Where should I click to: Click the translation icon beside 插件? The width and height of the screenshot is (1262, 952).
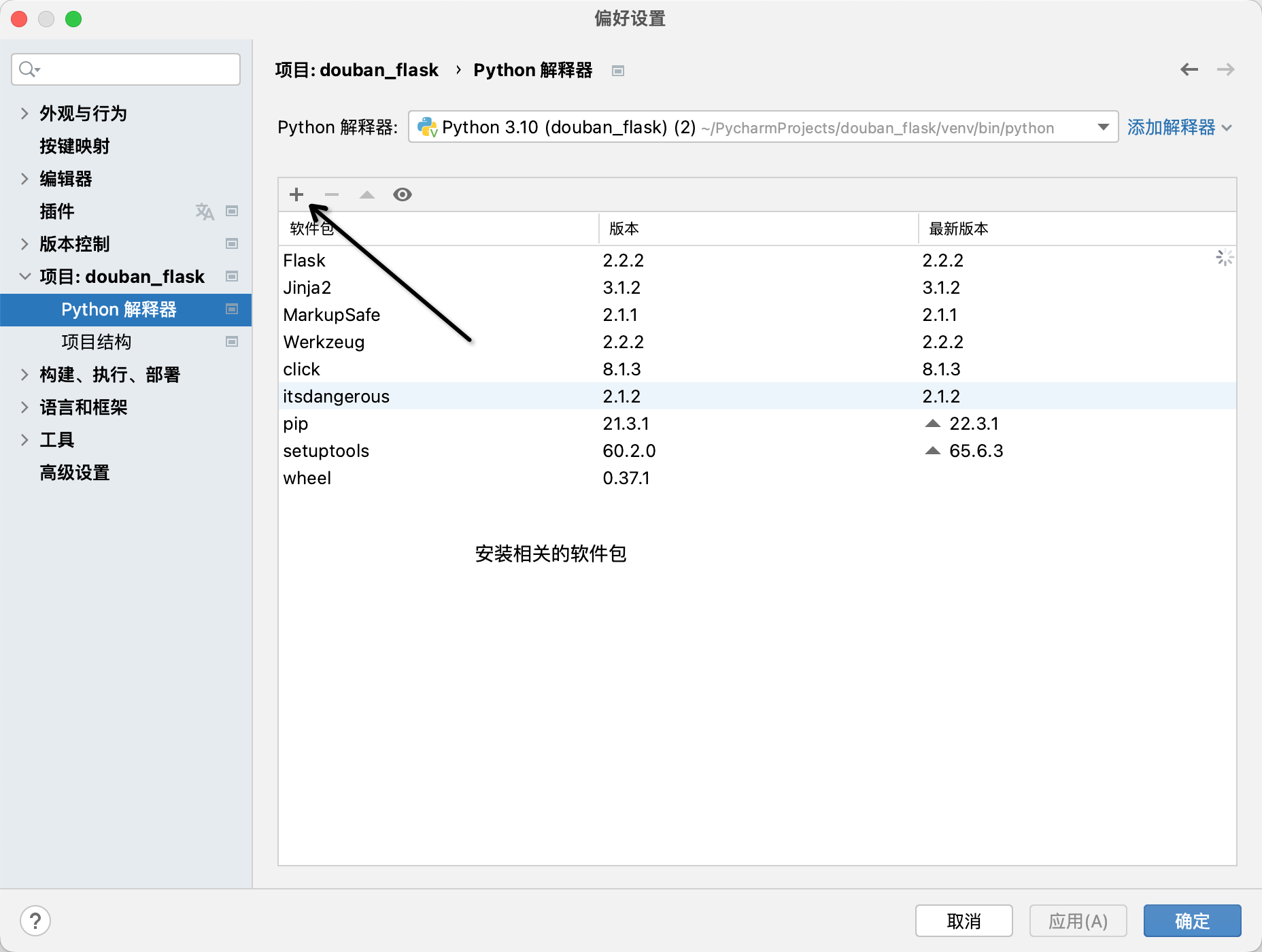click(x=205, y=211)
